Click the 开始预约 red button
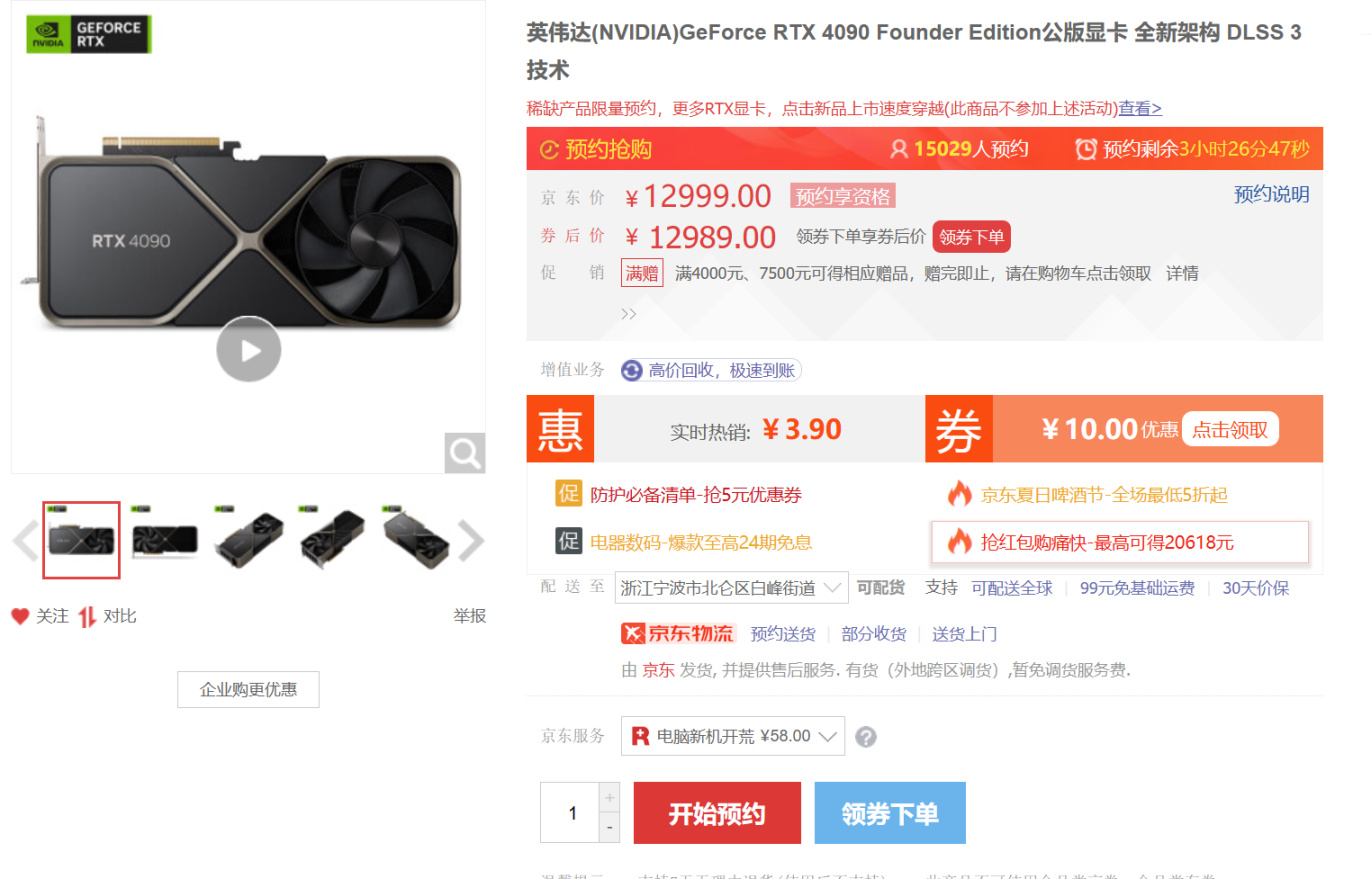Viewport: 1371px width, 879px height. (717, 813)
